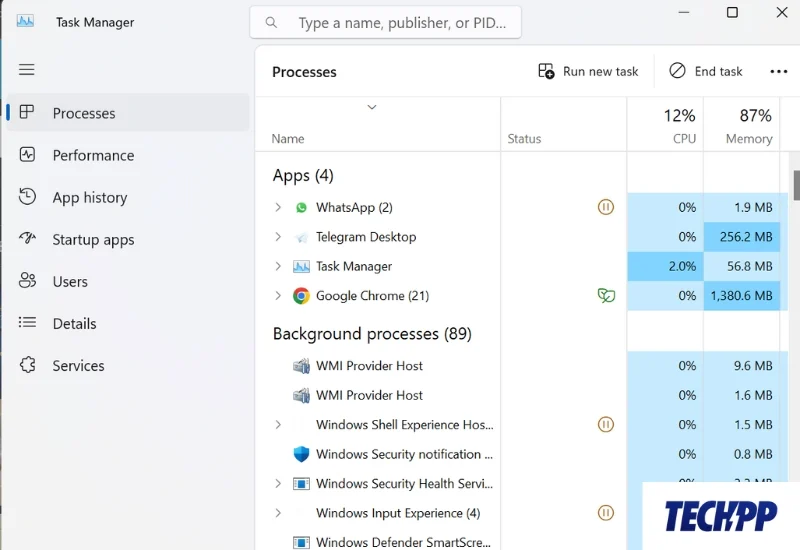Screen dimensions: 800x550
Task: Click the suspended pause icon beside WhatsApp
Action: coord(605,208)
